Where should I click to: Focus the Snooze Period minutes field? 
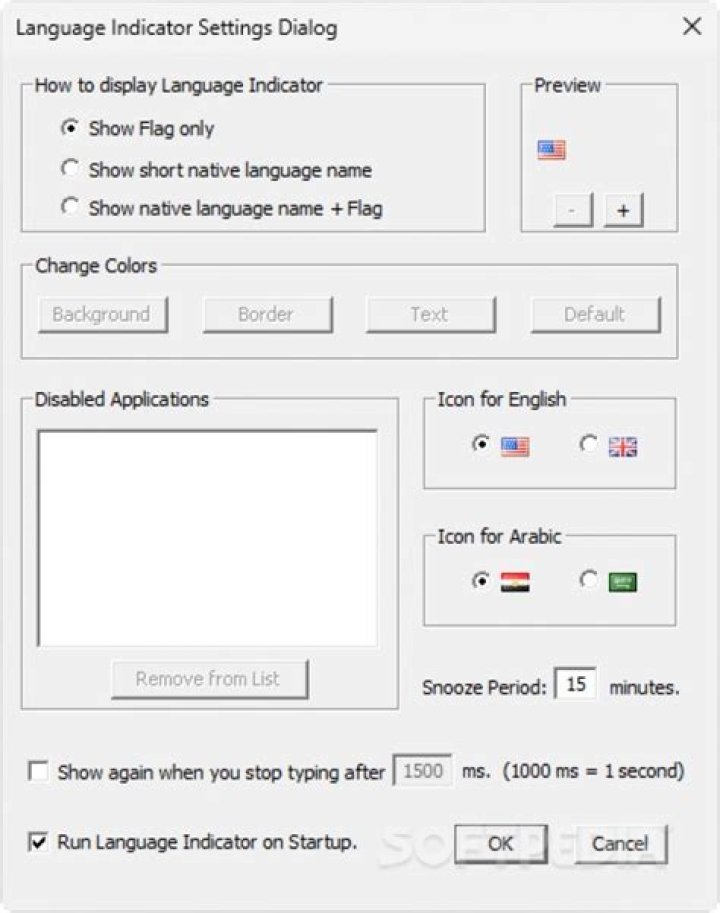tap(575, 684)
